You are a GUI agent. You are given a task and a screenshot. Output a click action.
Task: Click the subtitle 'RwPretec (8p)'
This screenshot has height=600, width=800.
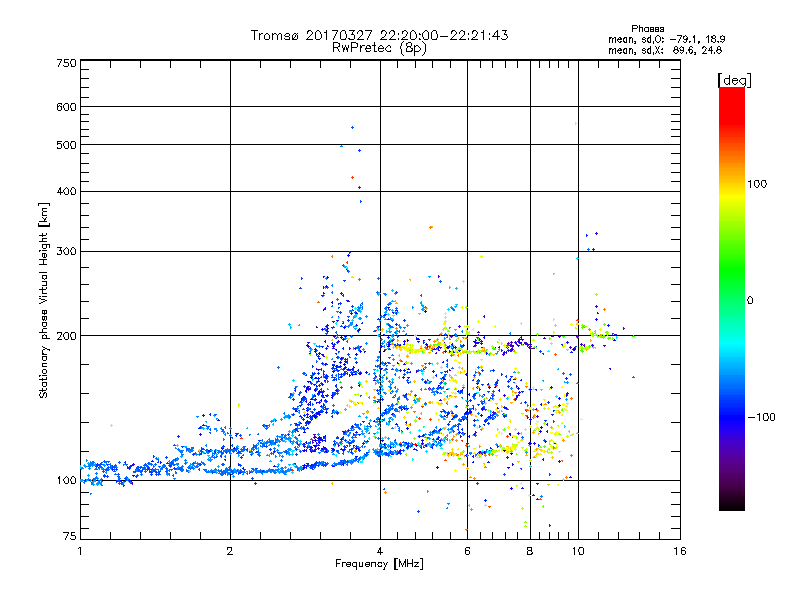[379, 48]
